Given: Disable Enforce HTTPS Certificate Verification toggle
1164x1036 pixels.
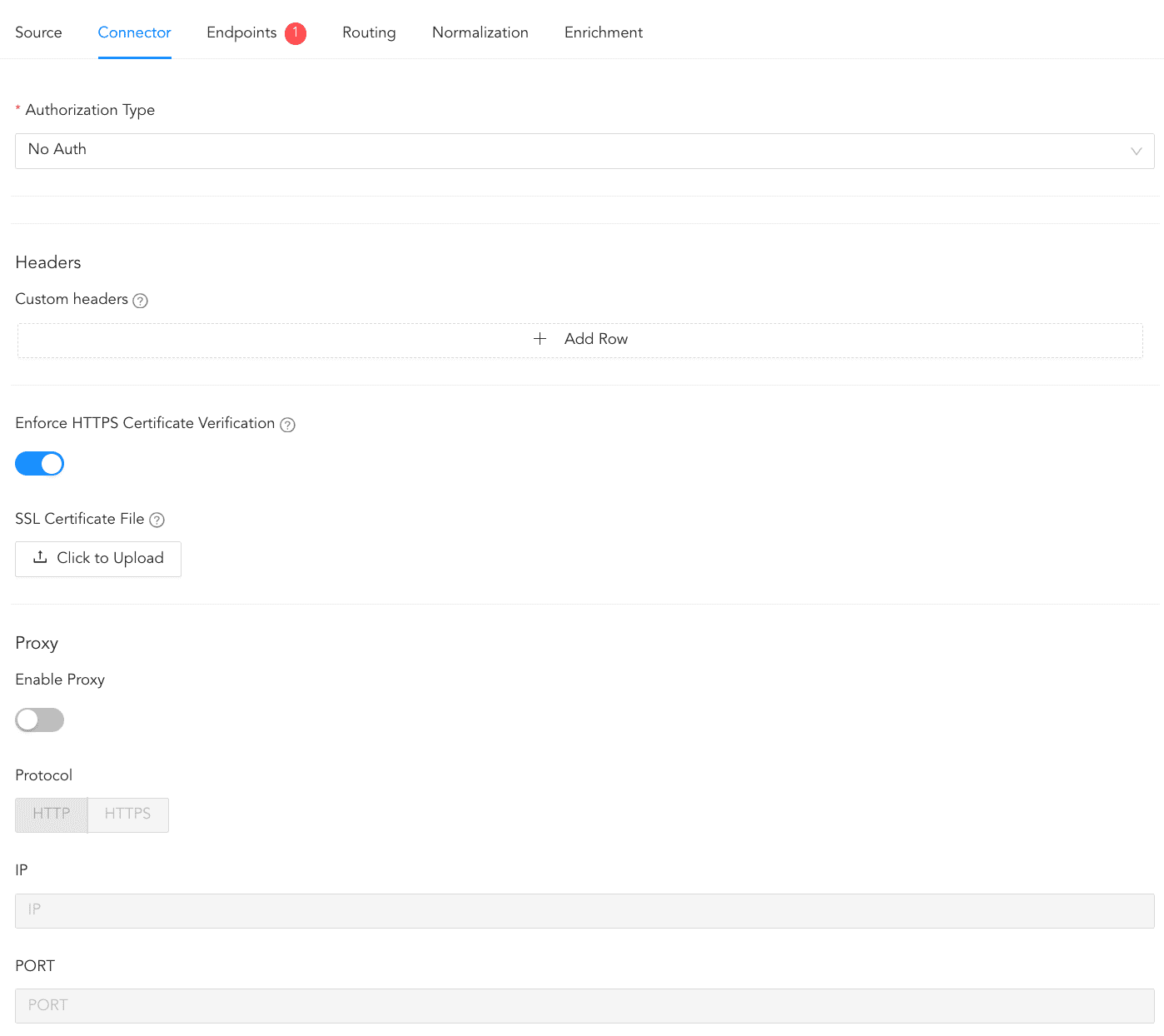Looking at the screenshot, I should (40, 464).
